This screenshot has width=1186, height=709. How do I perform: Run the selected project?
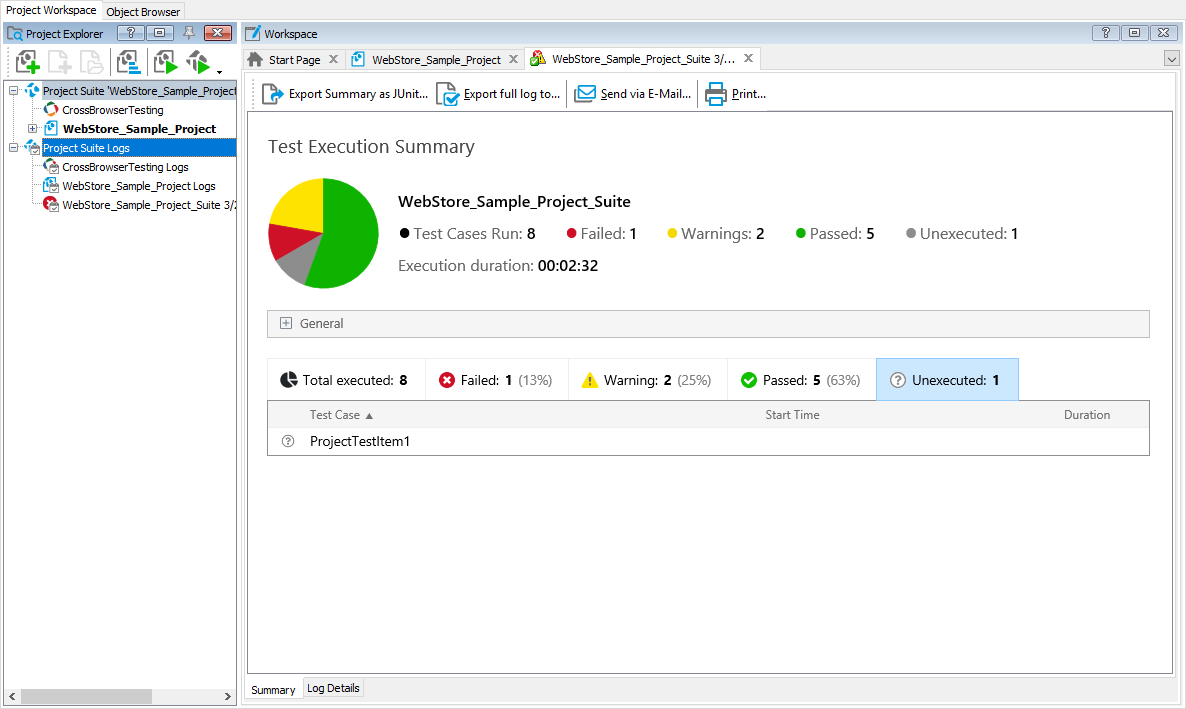[165, 62]
